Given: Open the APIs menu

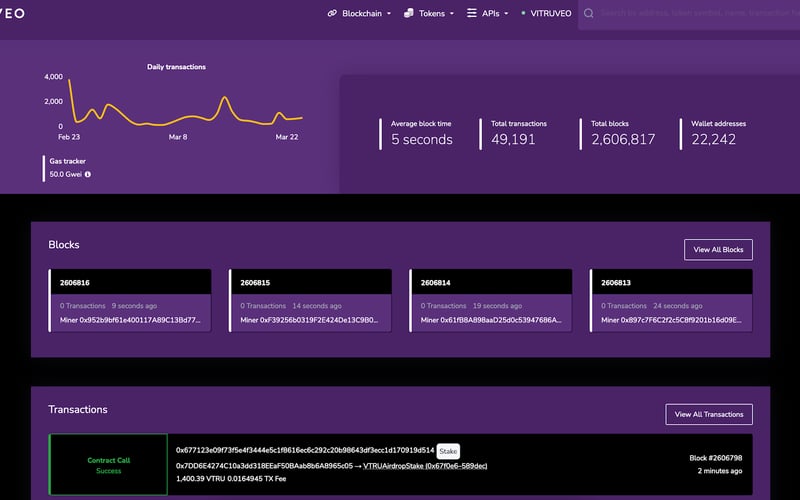Looking at the screenshot, I should pyautogui.click(x=487, y=13).
